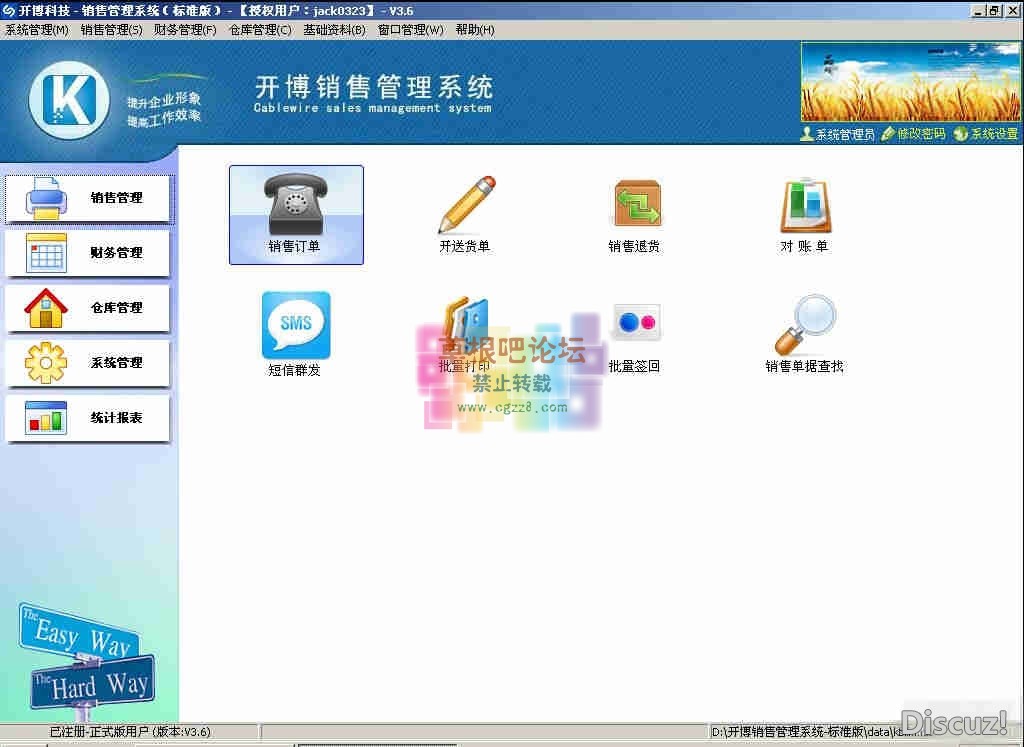Open the 对账单 statement module
The image size is (1024, 747).
pyautogui.click(x=804, y=205)
